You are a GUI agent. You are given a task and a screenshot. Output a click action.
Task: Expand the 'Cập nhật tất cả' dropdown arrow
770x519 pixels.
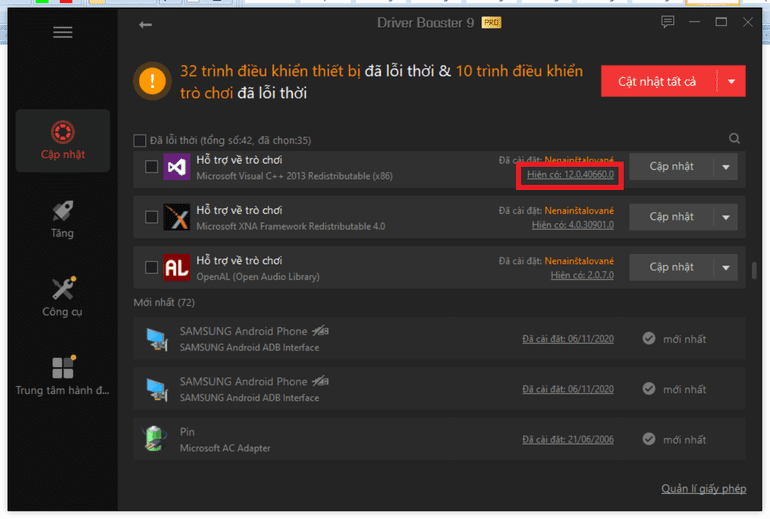coord(732,82)
